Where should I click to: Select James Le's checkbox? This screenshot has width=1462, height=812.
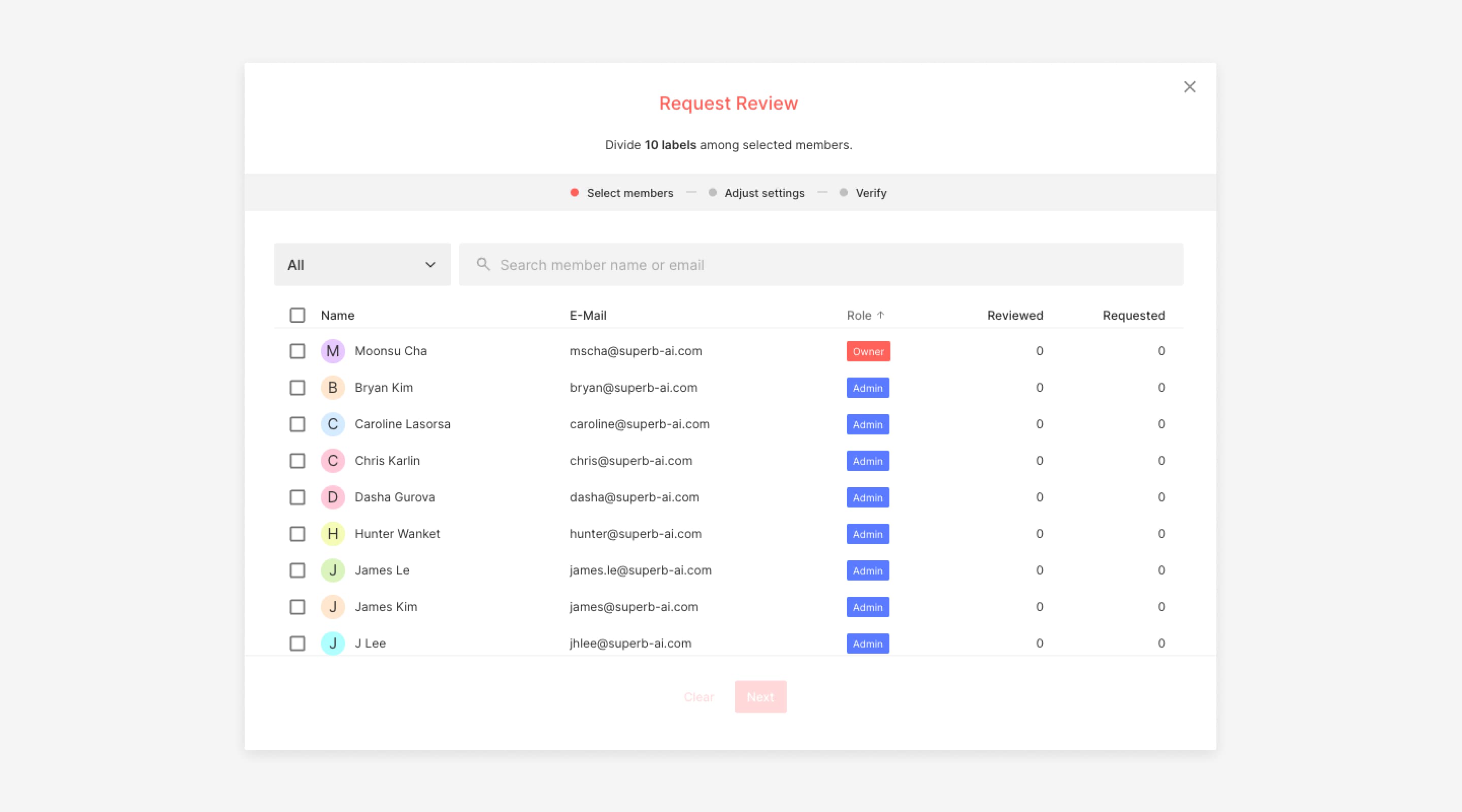[297, 570]
